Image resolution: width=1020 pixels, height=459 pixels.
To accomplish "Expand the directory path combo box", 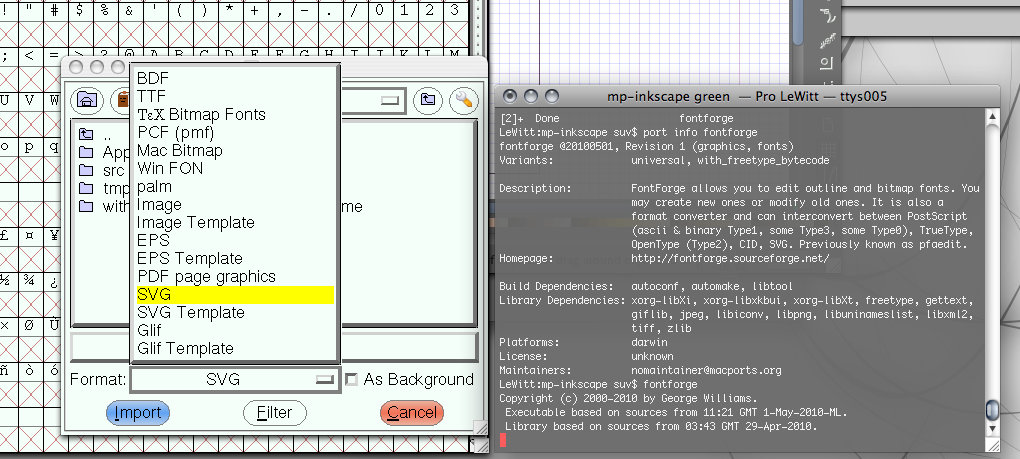I will pyautogui.click(x=389, y=100).
